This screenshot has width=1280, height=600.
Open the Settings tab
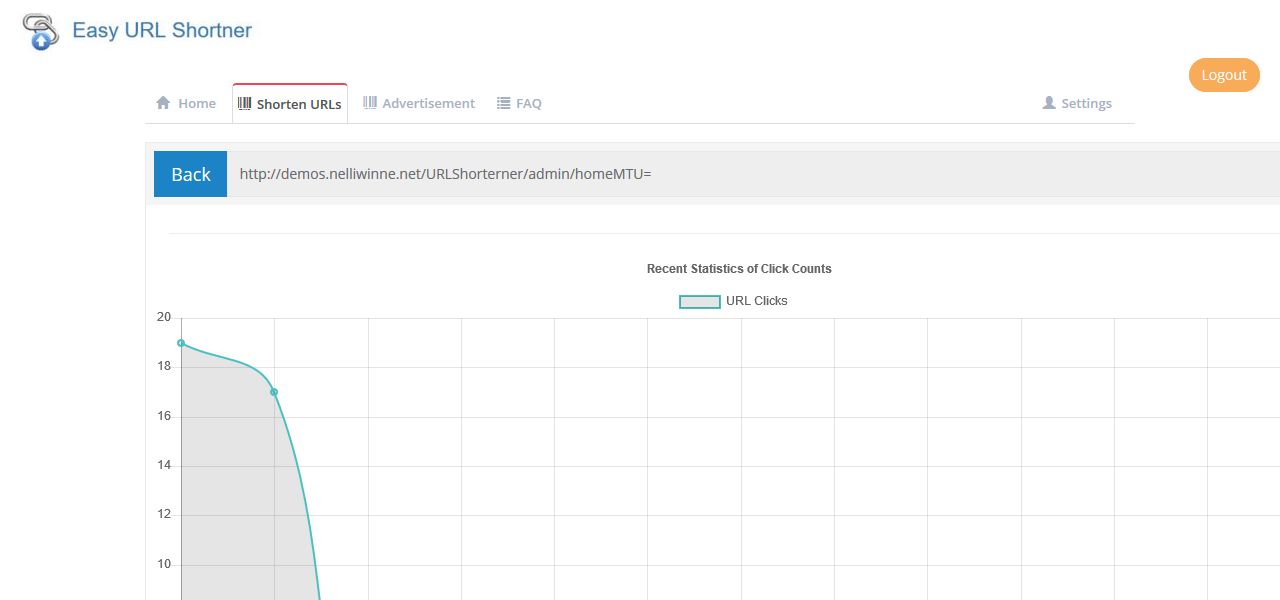coord(1077,103)
